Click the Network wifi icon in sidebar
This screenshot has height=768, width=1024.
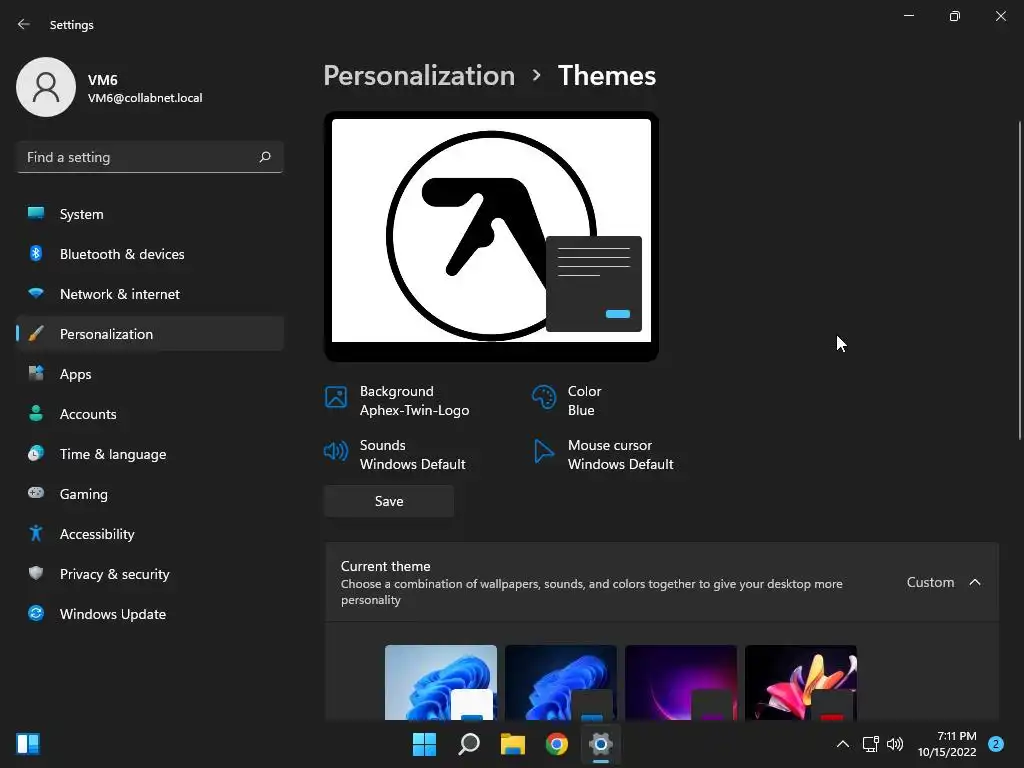[x=36, y=293]
